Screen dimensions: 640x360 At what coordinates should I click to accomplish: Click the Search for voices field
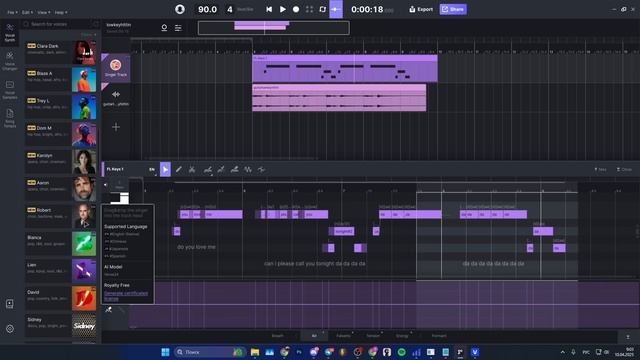click(61, 24)
